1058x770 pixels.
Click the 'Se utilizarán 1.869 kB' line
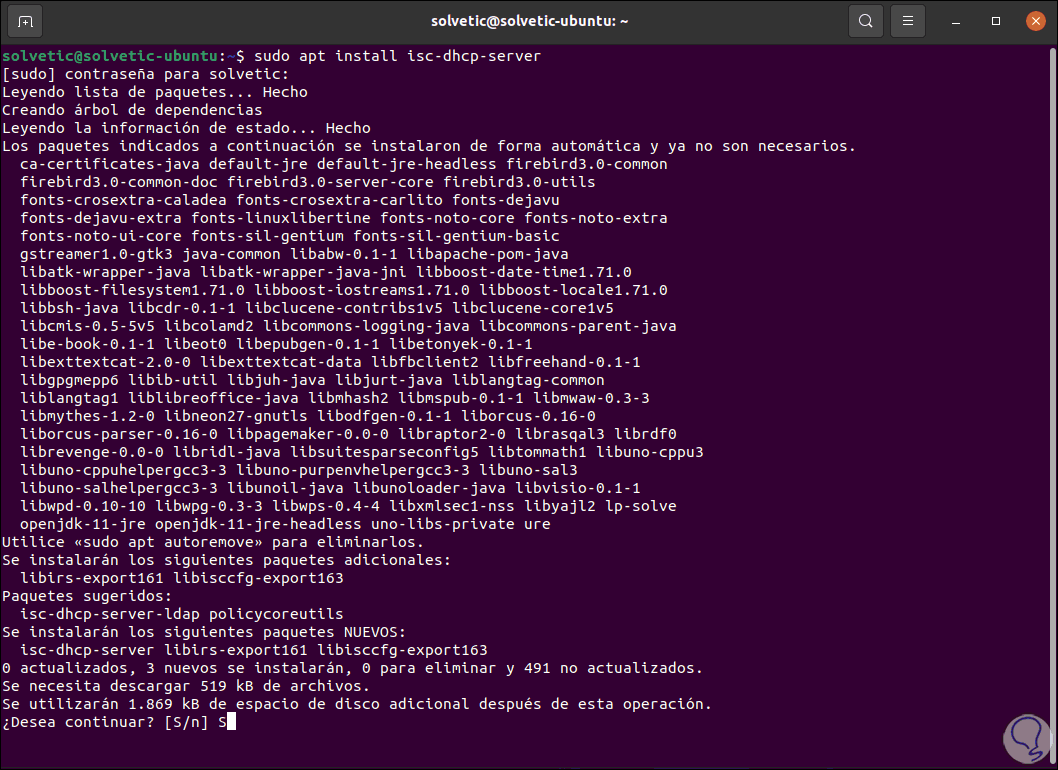tap(357, 705)
